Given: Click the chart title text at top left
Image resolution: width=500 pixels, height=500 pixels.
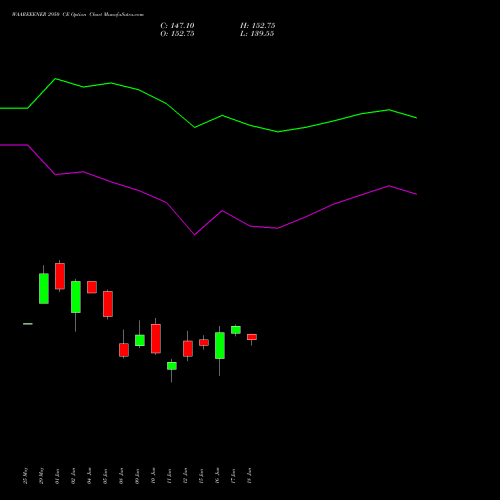Looking at the screenshot, I should pyautogui.click(x=78, y=15).
